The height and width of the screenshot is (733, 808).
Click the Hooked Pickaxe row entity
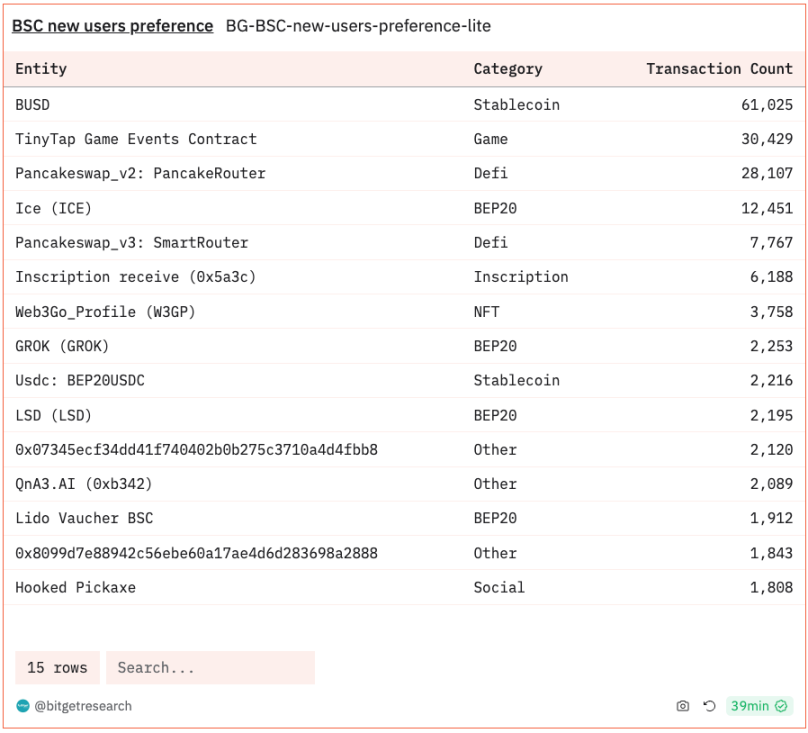75,588
